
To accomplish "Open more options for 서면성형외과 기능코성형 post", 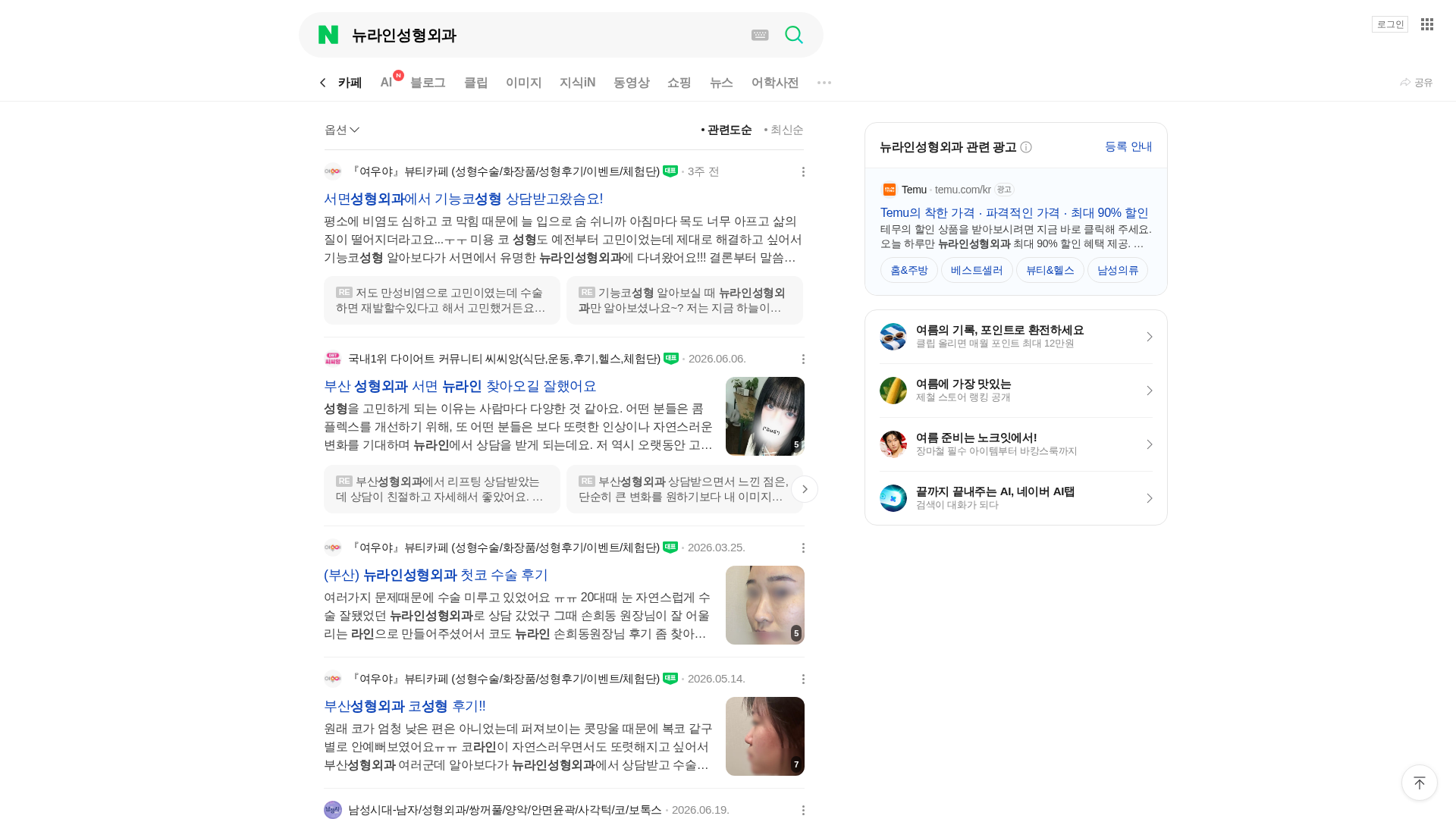I will pyautogui.click(x=803, y=172).
